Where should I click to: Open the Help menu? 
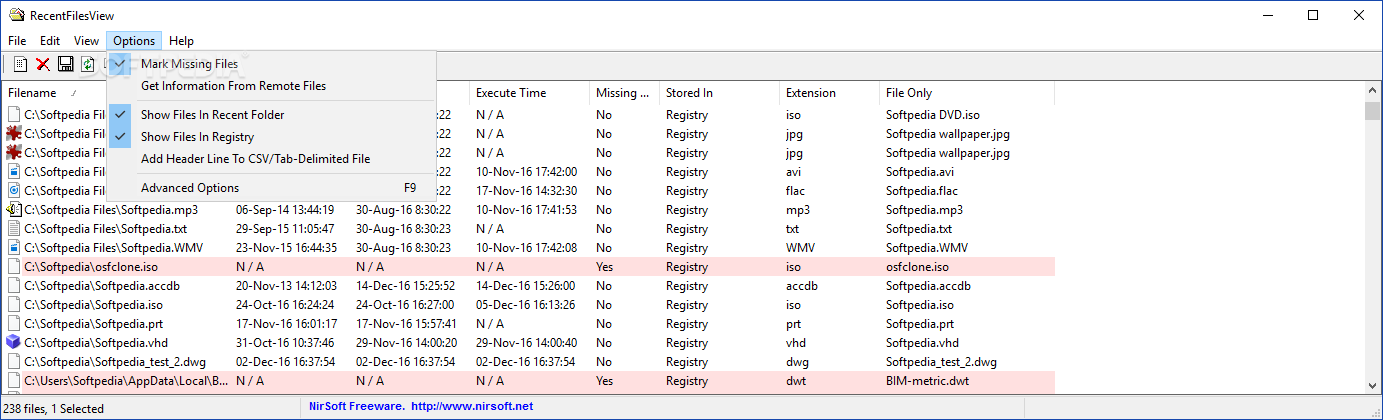(x=181, y=41)
